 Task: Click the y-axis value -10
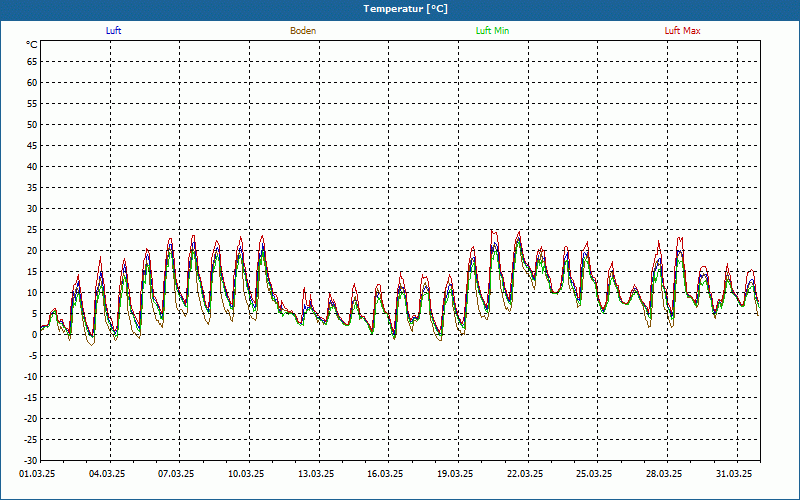click(x=31, y=377)
